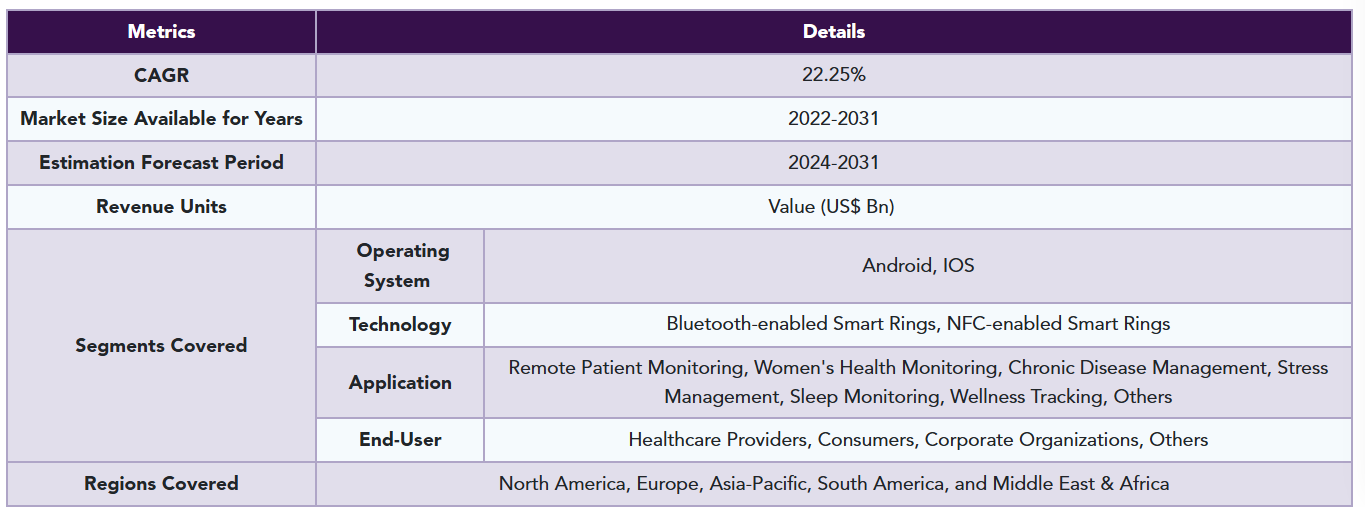The width and height of the screenshot is (1365, 507).
Task: Click the End-User segment label
Action: click(400, 439)
